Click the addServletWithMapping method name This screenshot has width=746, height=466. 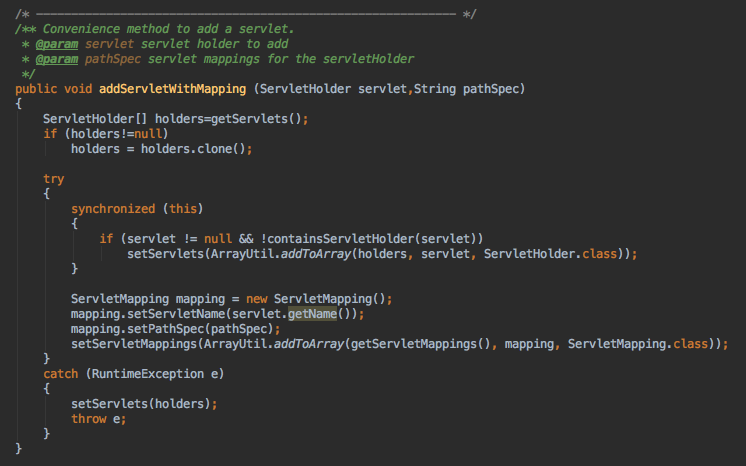[x=174, y=89]
